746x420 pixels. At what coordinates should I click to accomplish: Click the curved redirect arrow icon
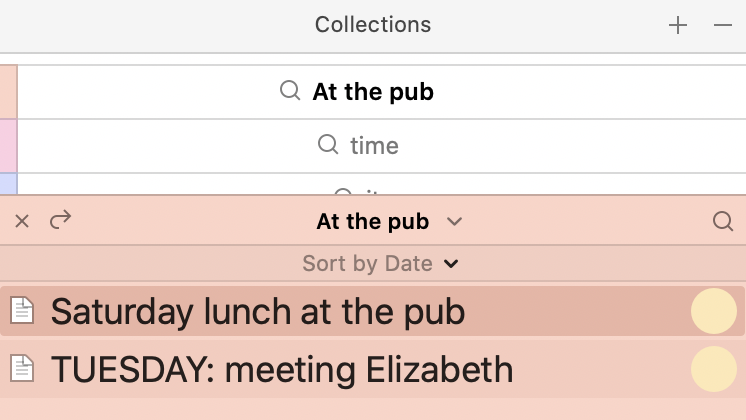(60, 220)
